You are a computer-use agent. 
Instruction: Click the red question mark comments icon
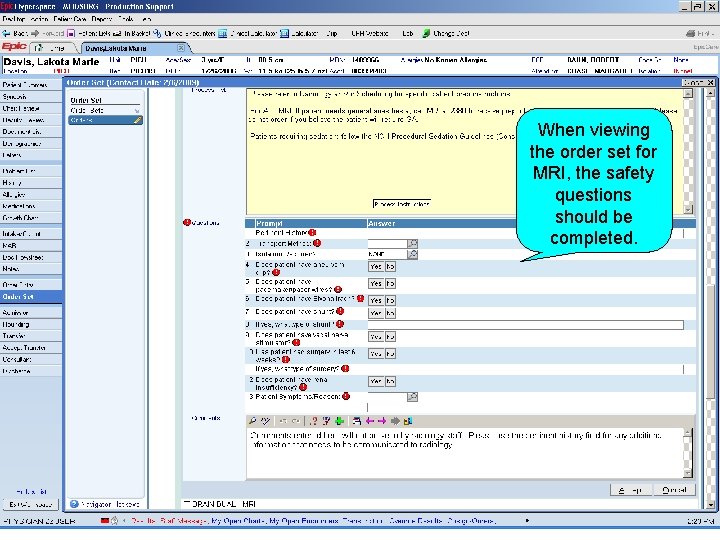[314, 421]
